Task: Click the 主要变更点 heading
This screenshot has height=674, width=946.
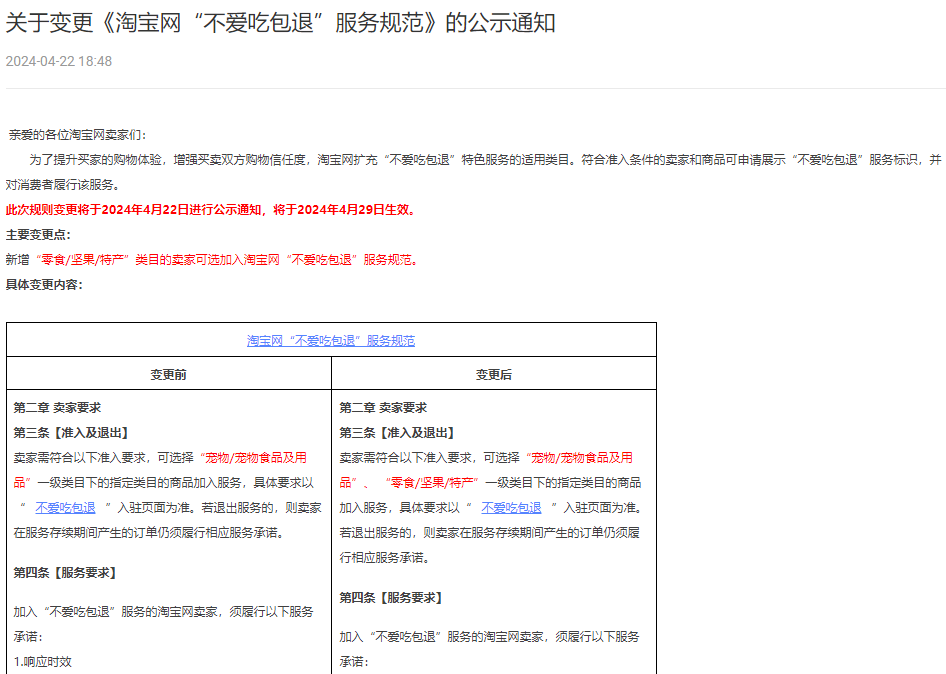Action: (x=38, y=235)
